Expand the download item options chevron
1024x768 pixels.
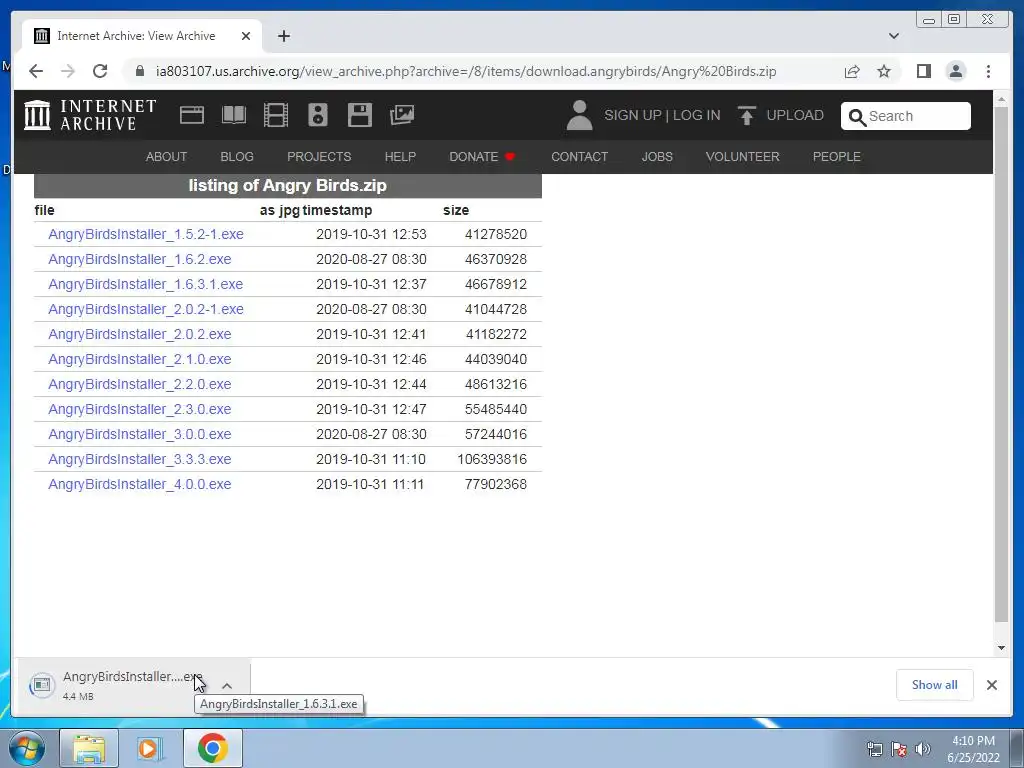(x=227, y=686)
